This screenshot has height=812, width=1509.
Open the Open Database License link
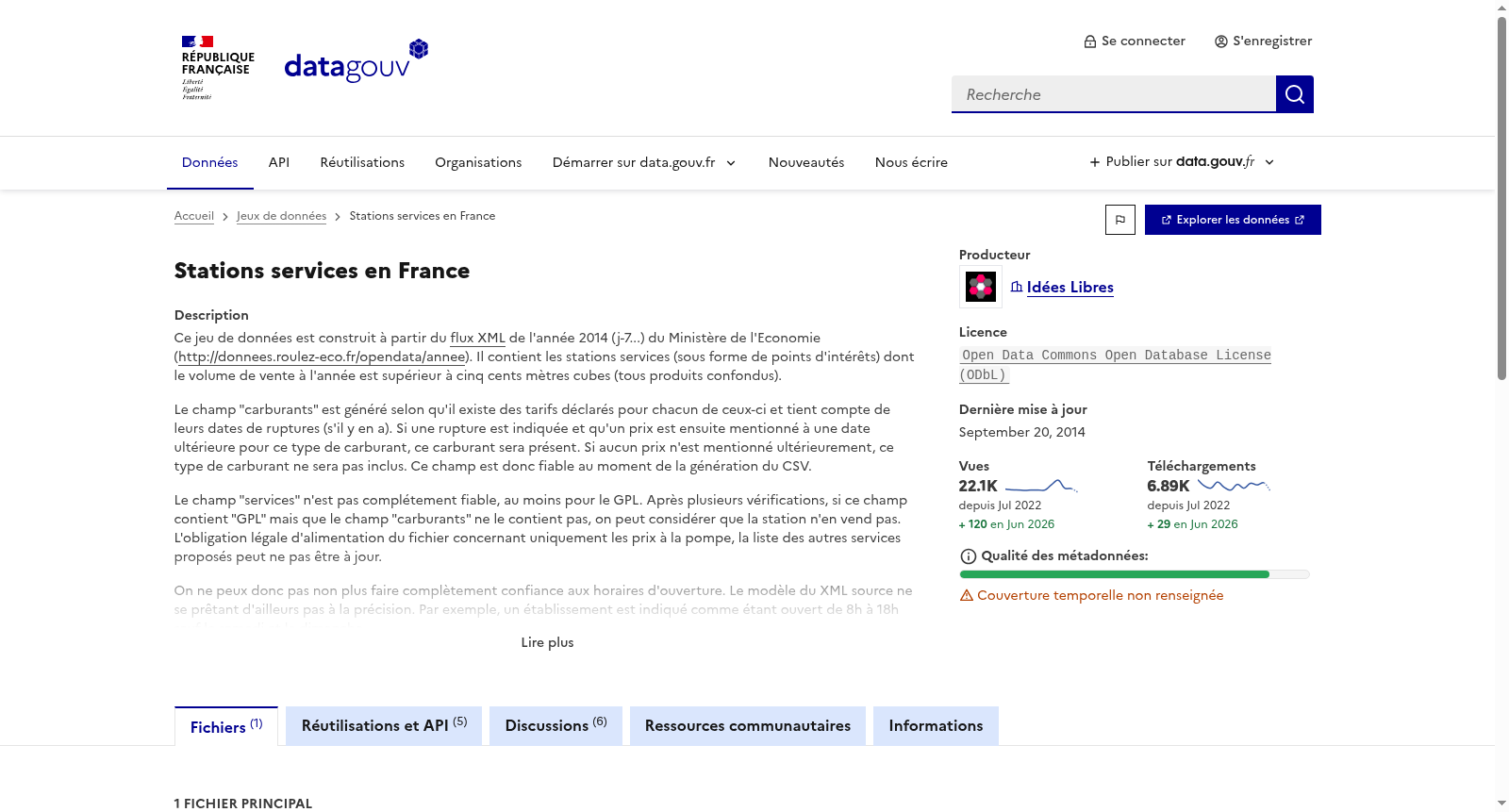coord(1115,365)
